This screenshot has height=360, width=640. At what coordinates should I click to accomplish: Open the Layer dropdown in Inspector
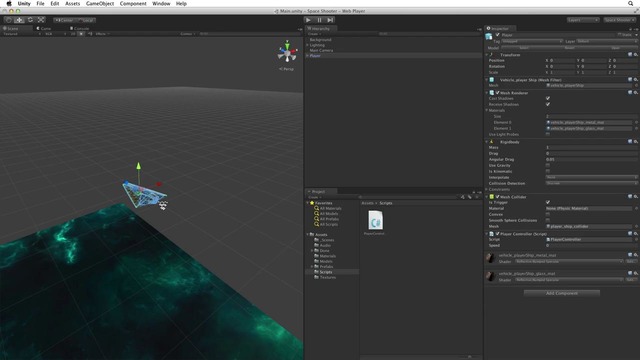click(607, 41)
